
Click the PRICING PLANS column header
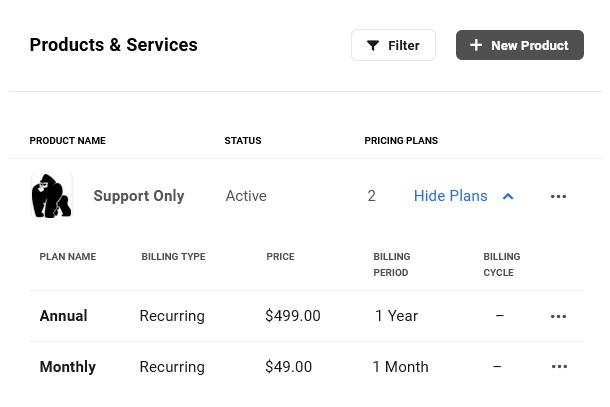click(401, 140)
